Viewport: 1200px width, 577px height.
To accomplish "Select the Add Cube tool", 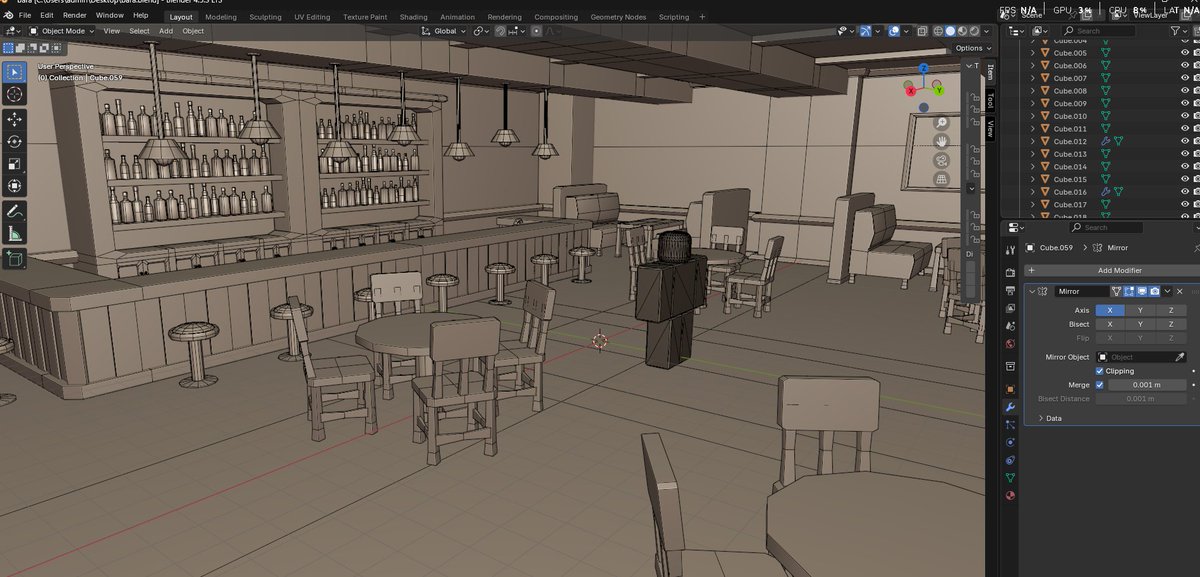I will (x=15, y=259).
